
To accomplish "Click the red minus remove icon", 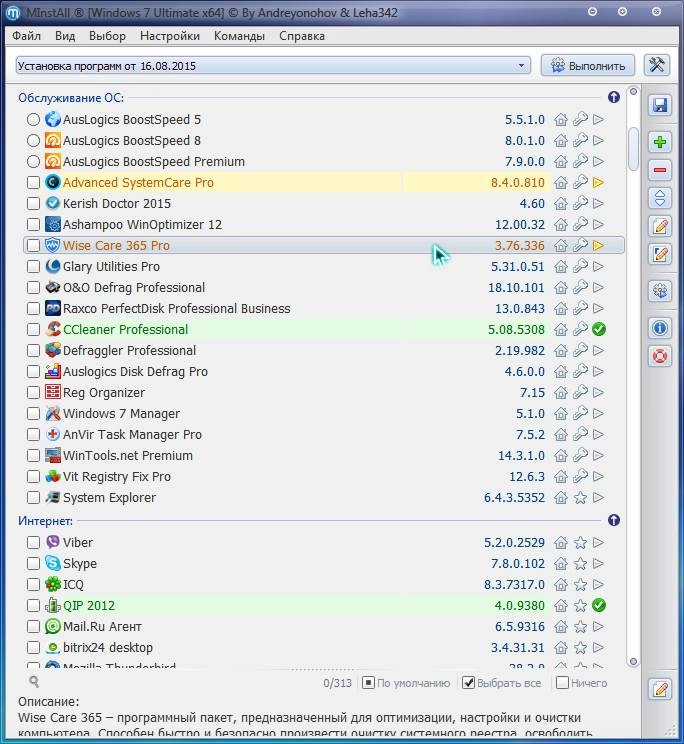I will [x=660, y=169].
